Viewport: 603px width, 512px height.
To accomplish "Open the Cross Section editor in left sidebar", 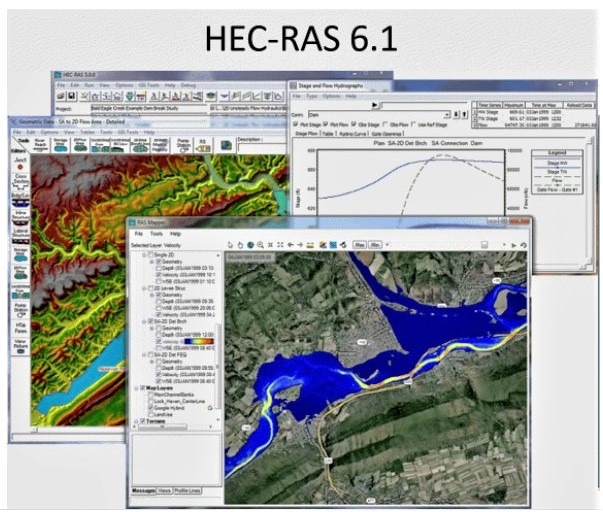I will tap(20, 182).
